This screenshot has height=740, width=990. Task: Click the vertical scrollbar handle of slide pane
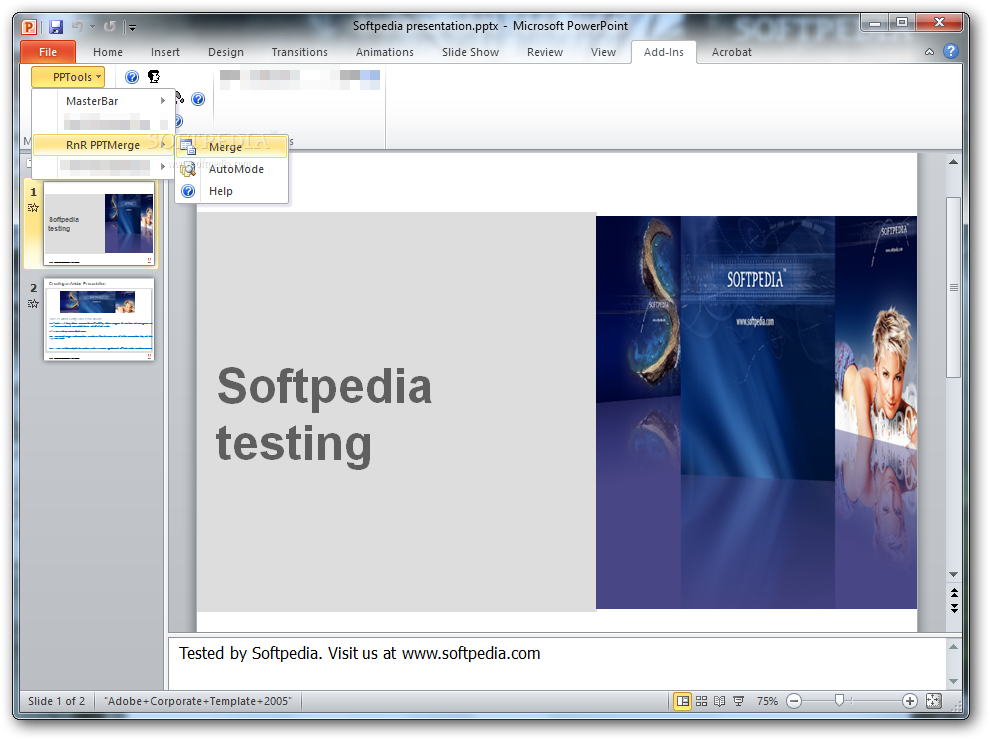tap(953, 288)
